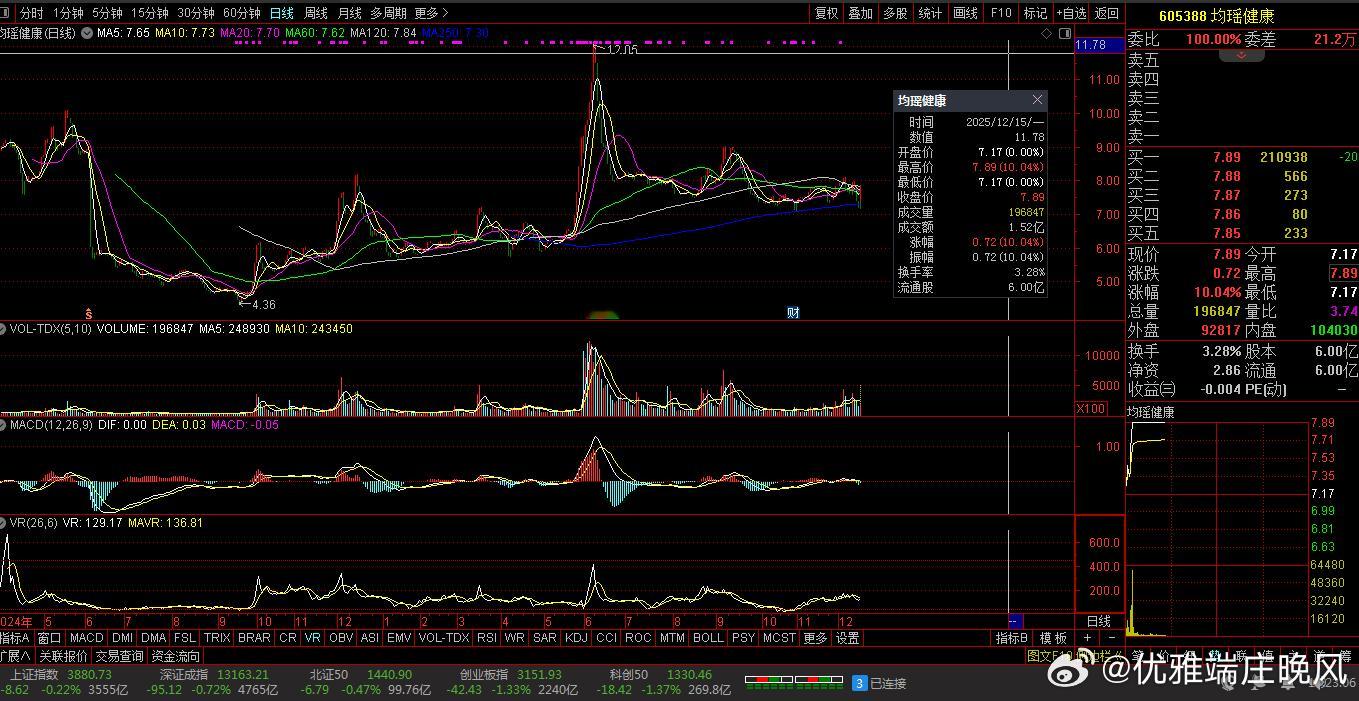Image resolution: width=1359 pixels, height=701 pixels.
Task: Open the dropdown arrow beside 均瑶健康(日线)
Action: [87, 33]
